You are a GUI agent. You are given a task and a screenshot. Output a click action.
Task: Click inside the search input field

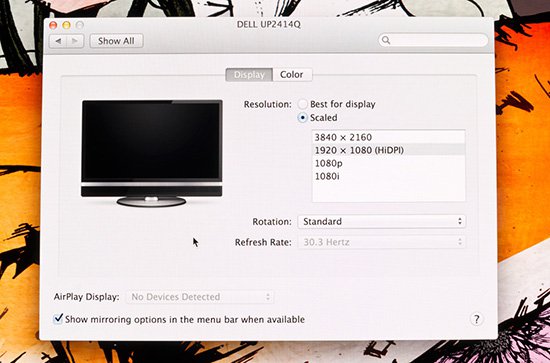point(433,40)
